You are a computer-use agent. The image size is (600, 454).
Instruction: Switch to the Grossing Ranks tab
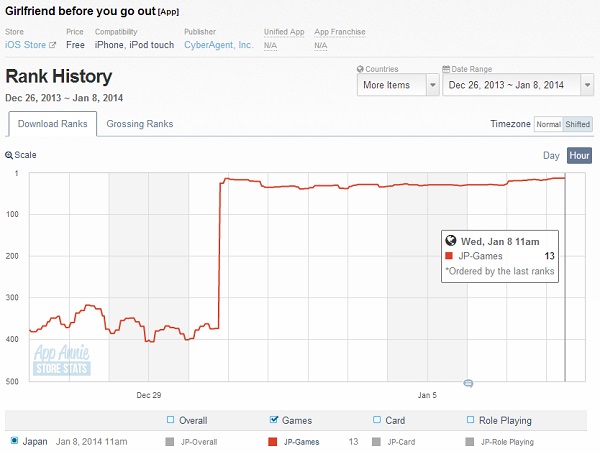coord(139,124)
